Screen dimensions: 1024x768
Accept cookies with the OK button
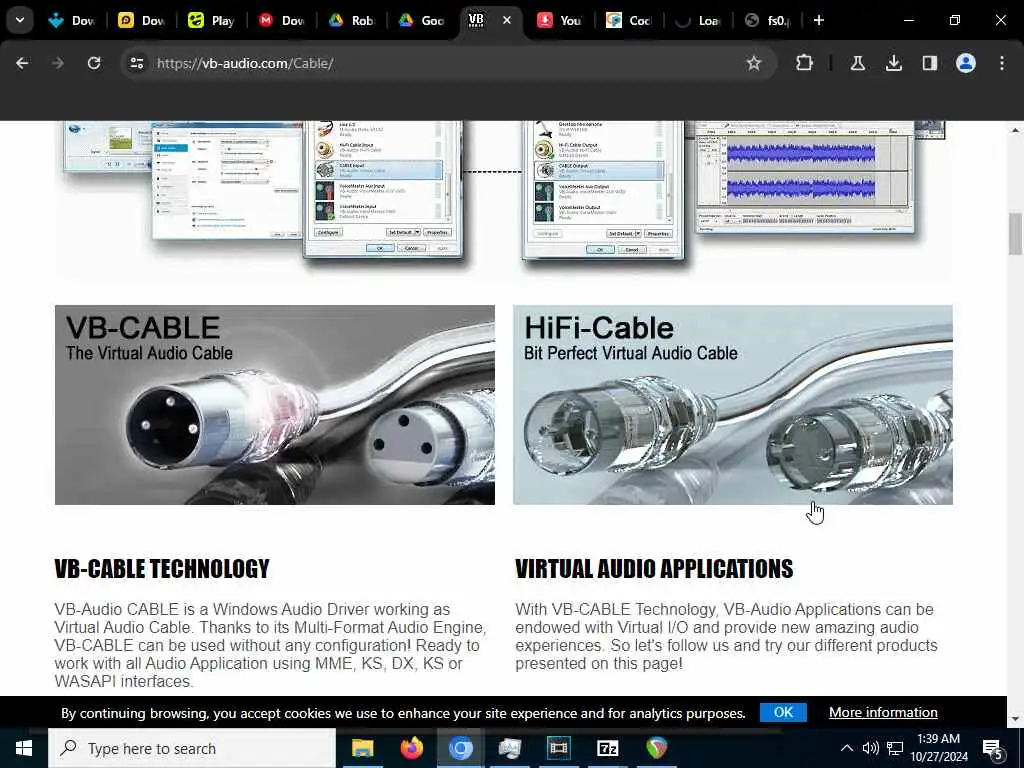pos(783,712)
